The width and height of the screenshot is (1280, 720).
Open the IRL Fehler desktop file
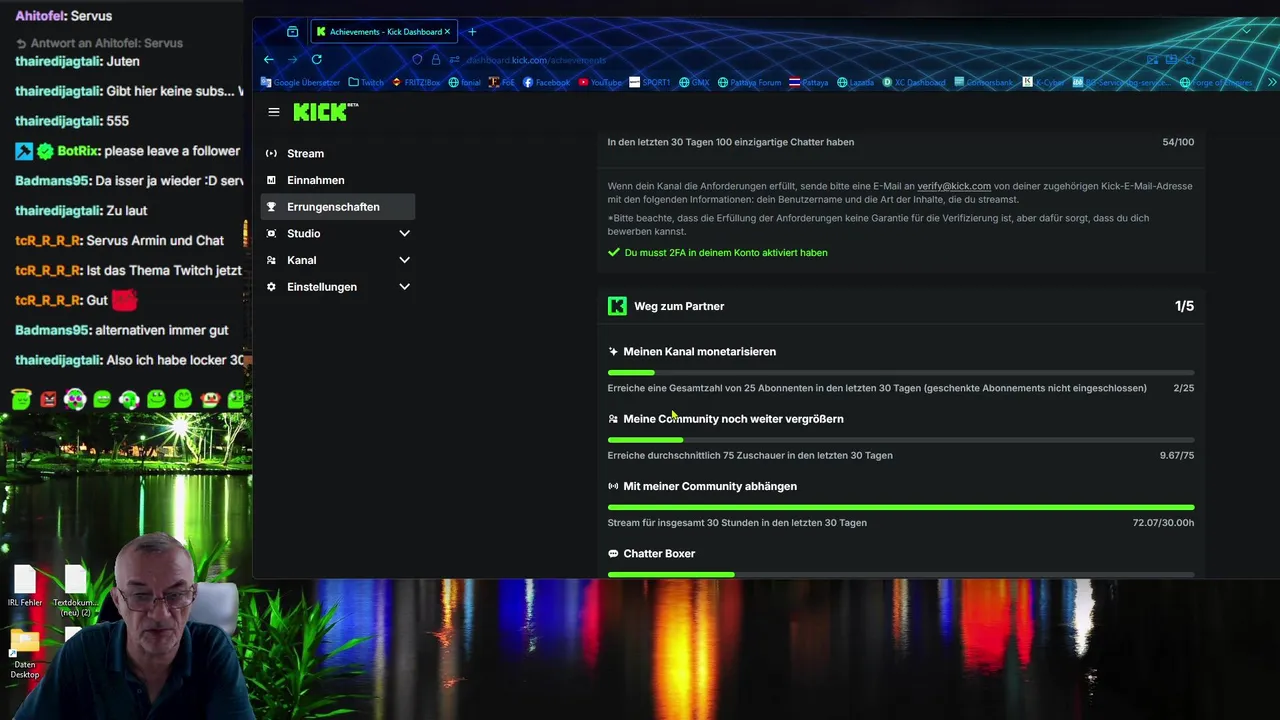(25, 587)
